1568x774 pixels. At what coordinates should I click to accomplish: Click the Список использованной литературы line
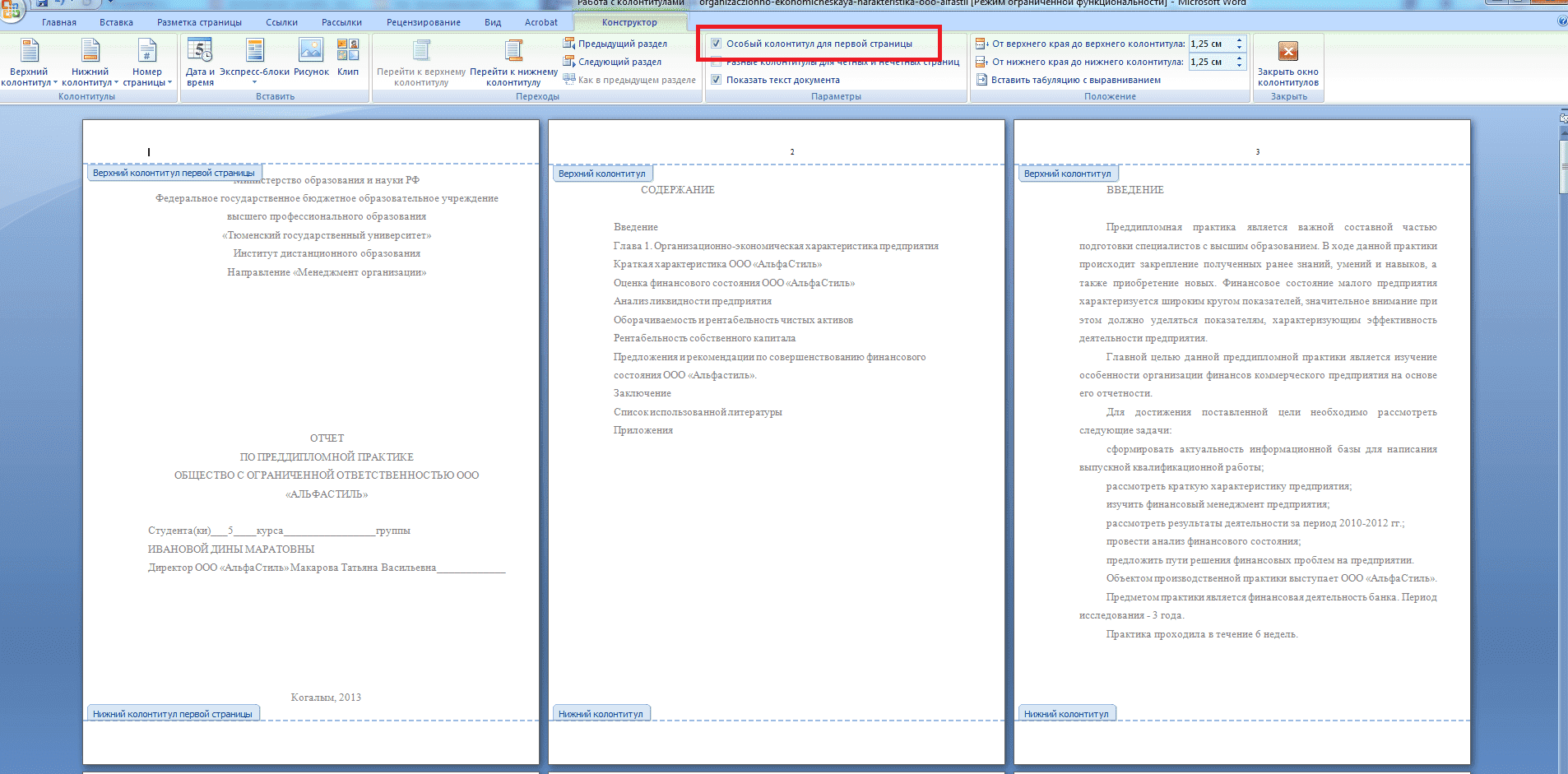(x=698, y=412)
